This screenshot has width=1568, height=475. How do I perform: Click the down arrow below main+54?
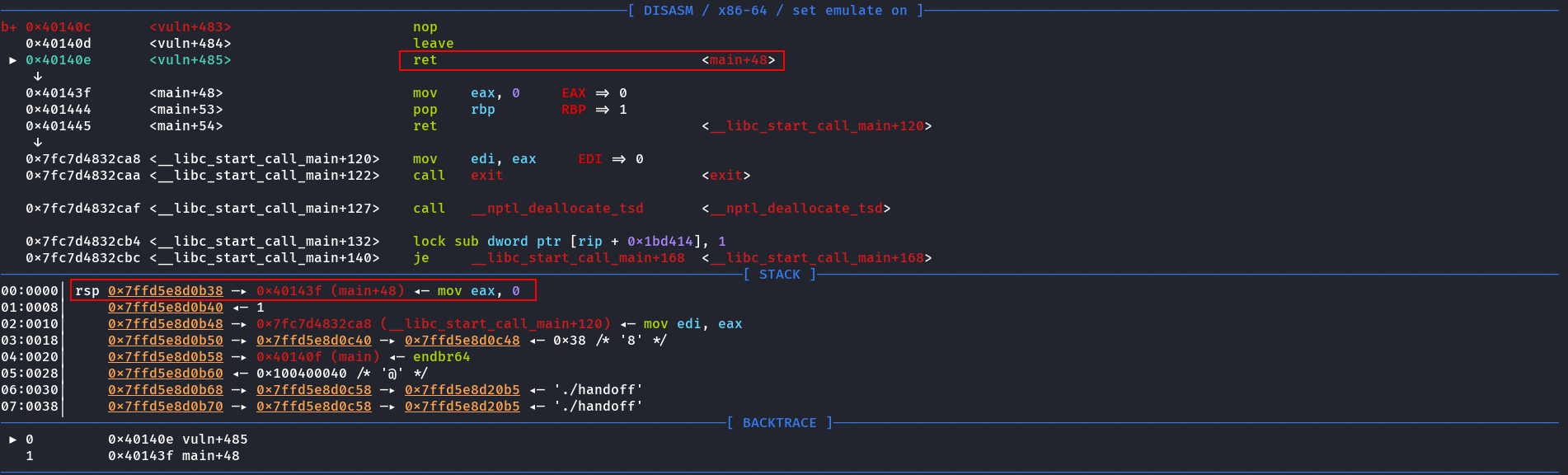pos(37,143)
